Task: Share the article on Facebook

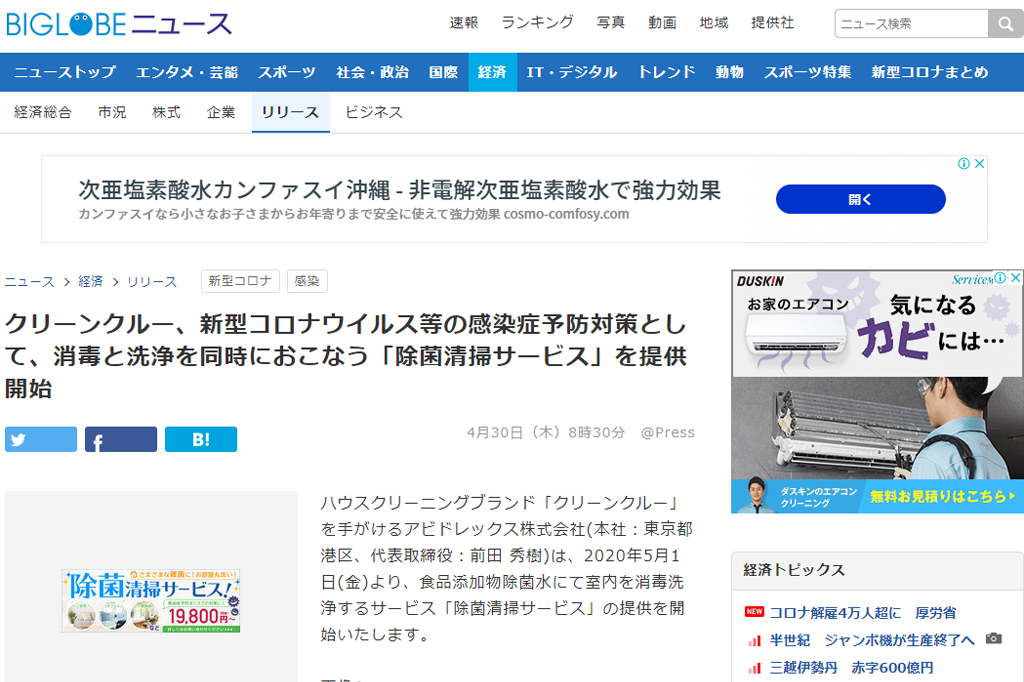Action: [121, 439]
